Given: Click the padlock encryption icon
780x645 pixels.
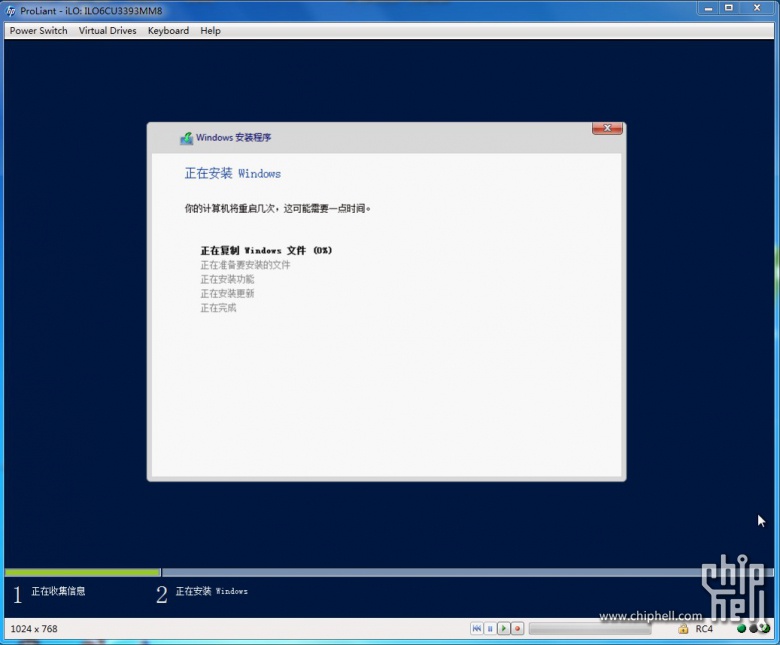Looking at the screenshot, I should [x=683, y=629].
